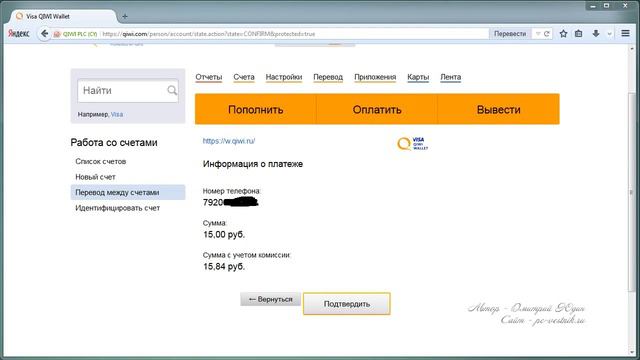Go back with Вернуться button
The height and width of the screenshot is (360, 640).
click(270, 299)
